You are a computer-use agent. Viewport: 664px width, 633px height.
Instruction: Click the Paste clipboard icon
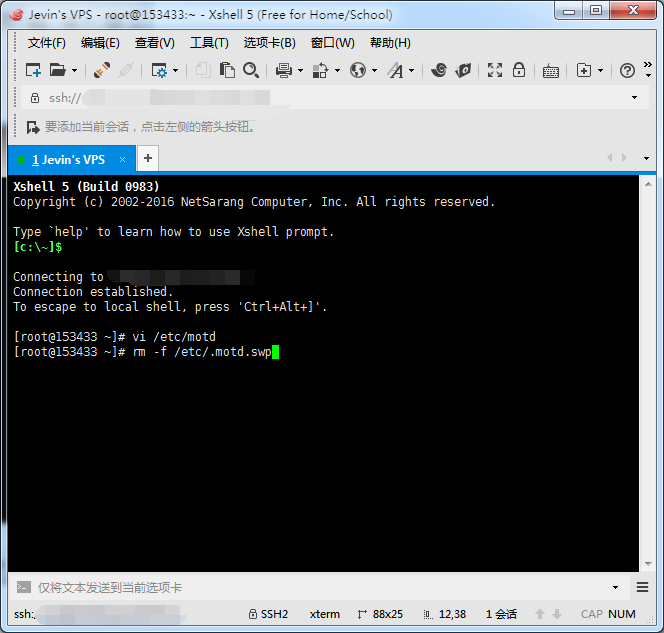[x=227, y=70]
